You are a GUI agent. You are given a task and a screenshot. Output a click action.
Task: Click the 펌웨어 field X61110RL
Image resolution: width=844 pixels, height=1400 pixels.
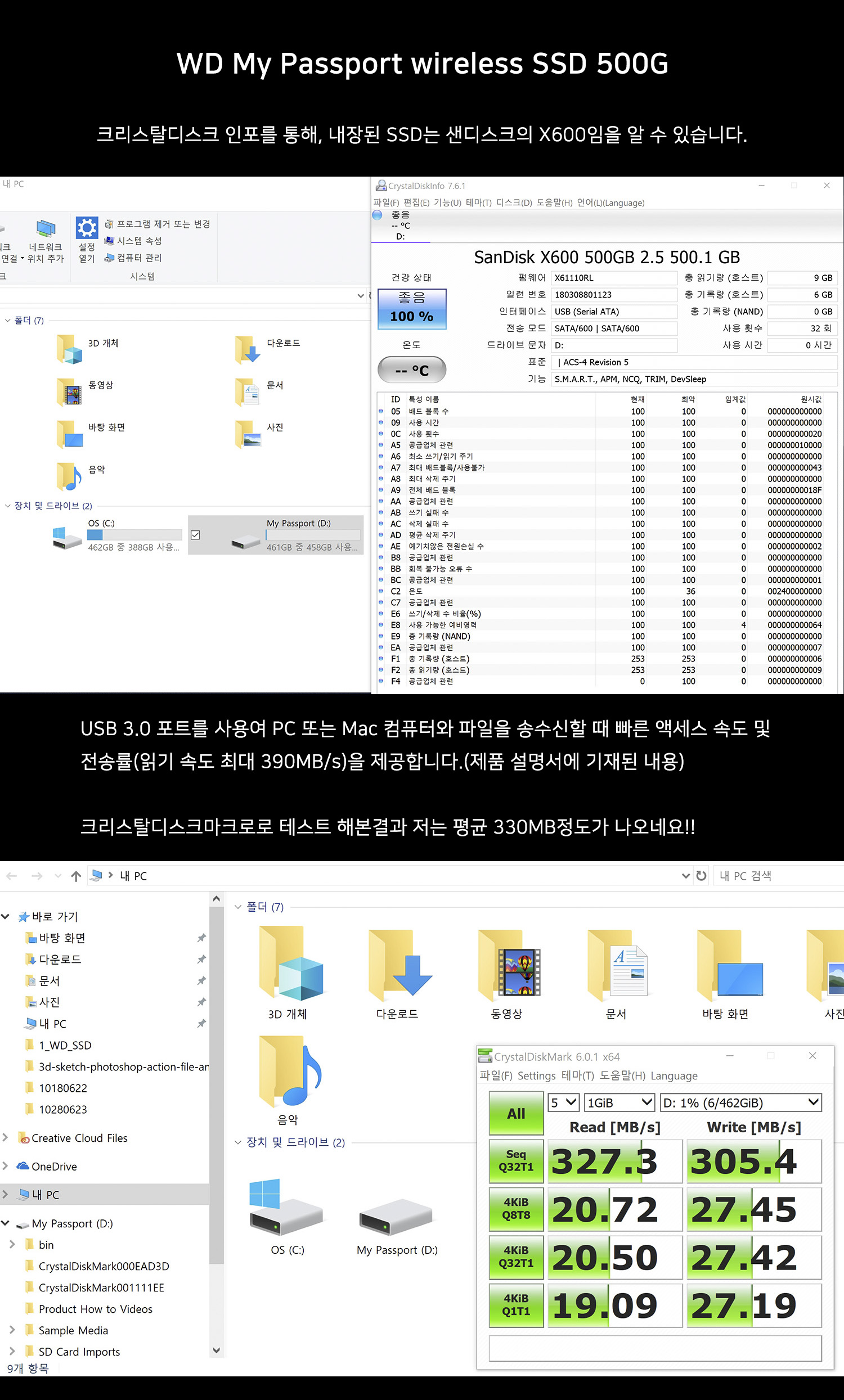pyautogui.click(x=614, y=278)
